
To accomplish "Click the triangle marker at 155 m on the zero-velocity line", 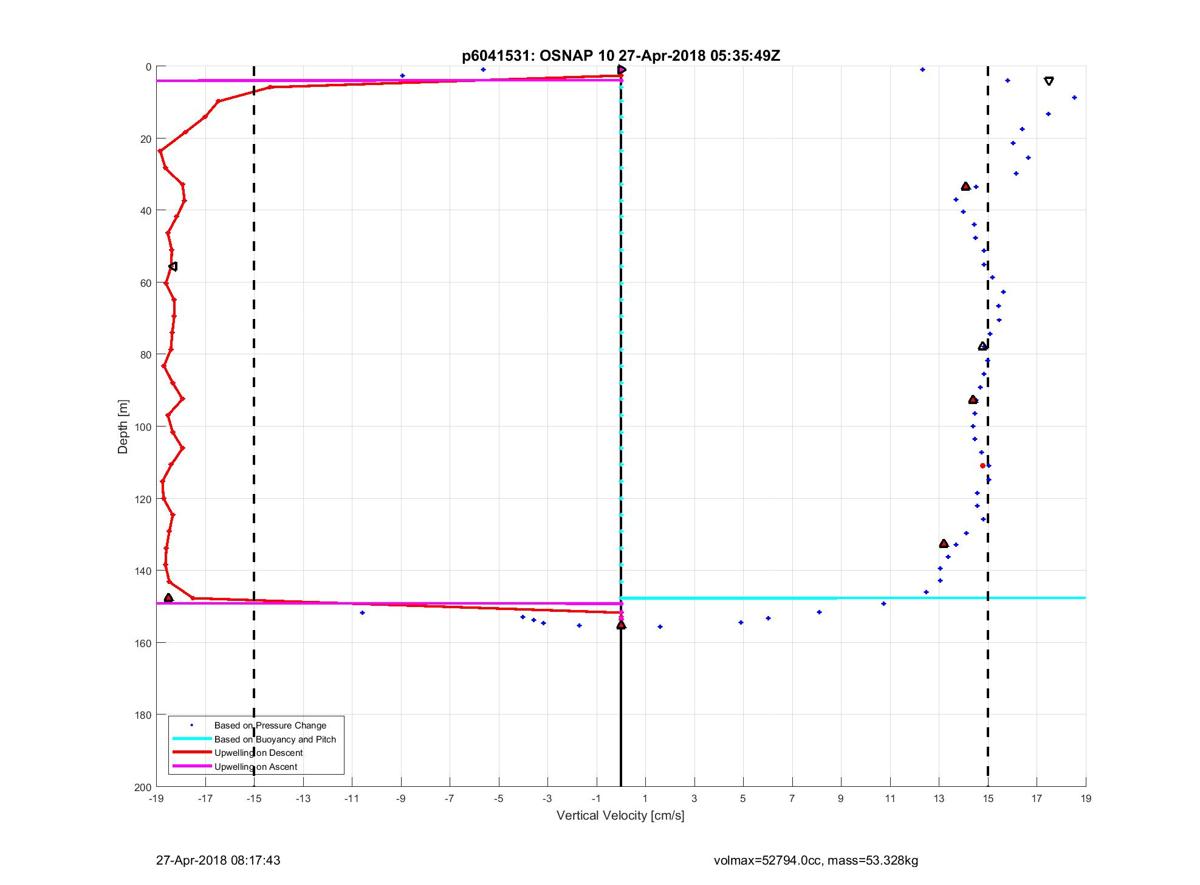I will click(621, 625).
